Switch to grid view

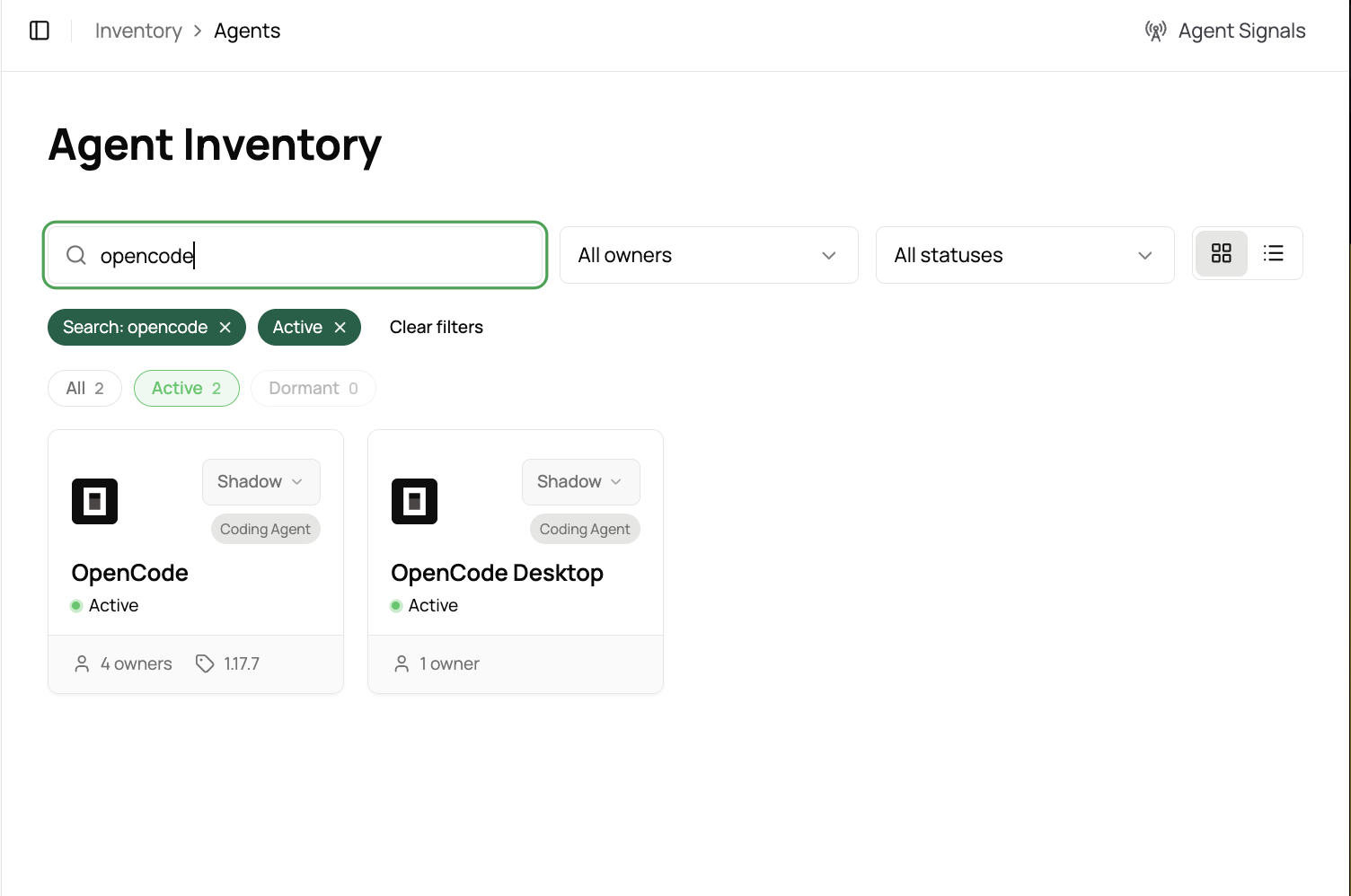1222,253
